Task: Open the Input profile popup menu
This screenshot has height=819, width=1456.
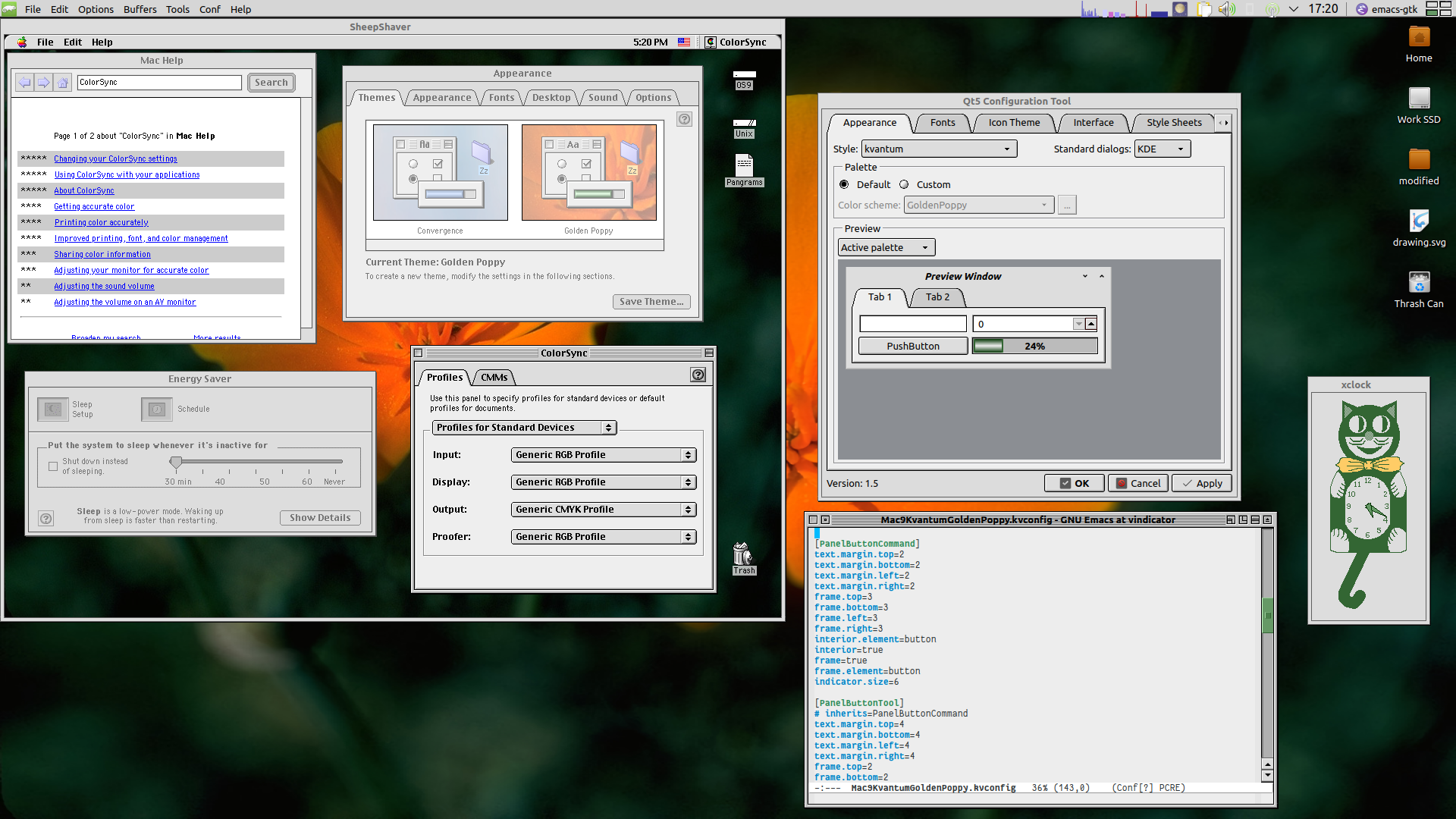Action: pyautogui.click(x=604, y=455)
